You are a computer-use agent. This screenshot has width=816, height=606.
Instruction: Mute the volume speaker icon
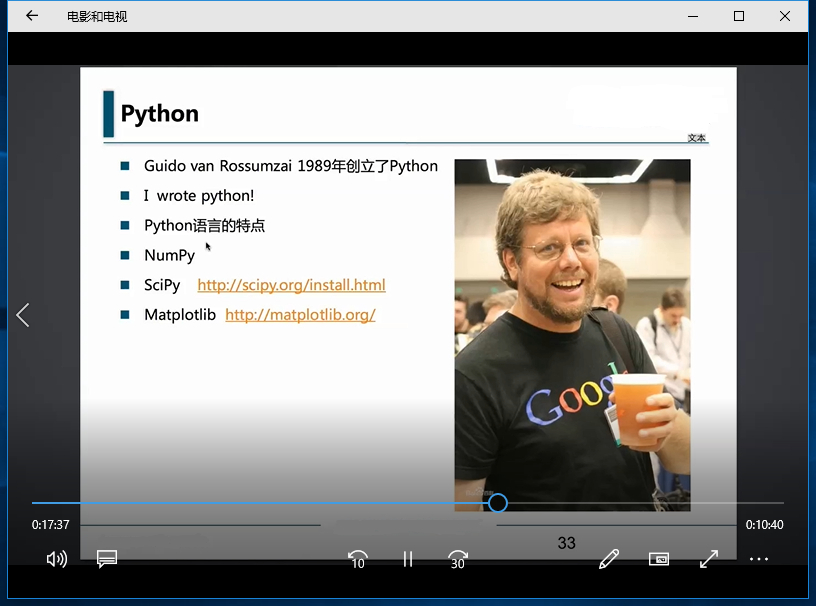(57, 559)
